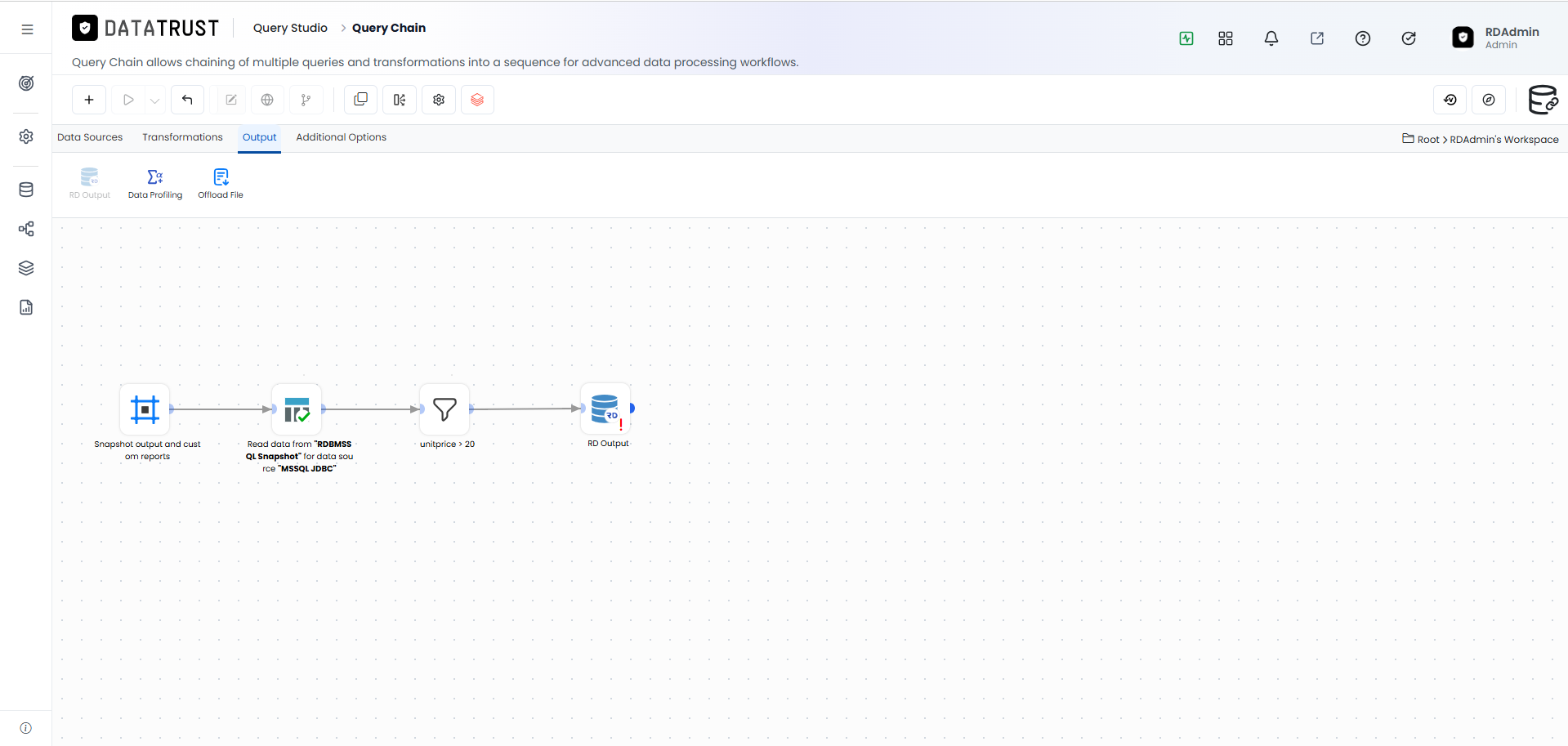Click the red stacked layers toolbar icon
Screen dimensions: 1568x746
[x=477, y=100]
